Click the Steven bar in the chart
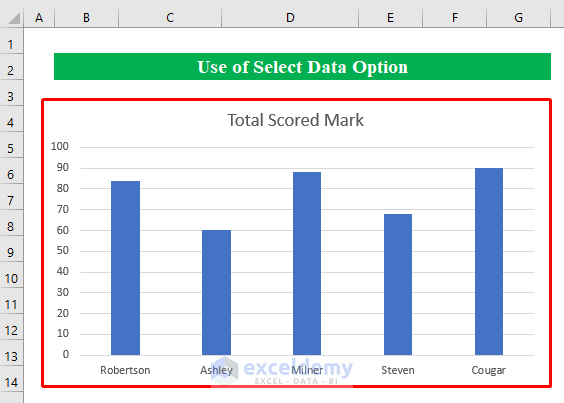Viewport: 564px width, 403px height. tap(398, 285)
